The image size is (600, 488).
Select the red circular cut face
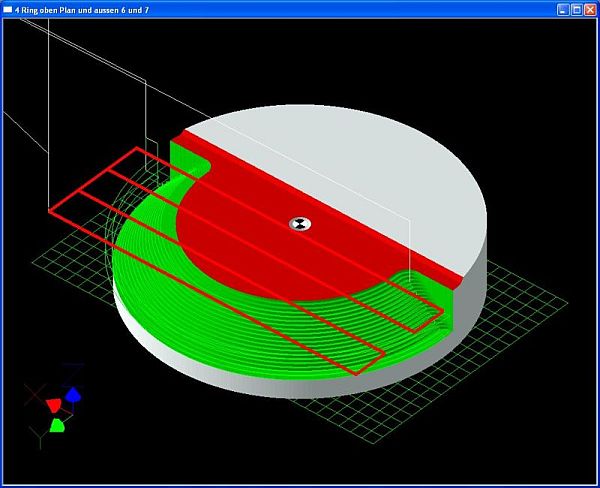pos(250,250)
